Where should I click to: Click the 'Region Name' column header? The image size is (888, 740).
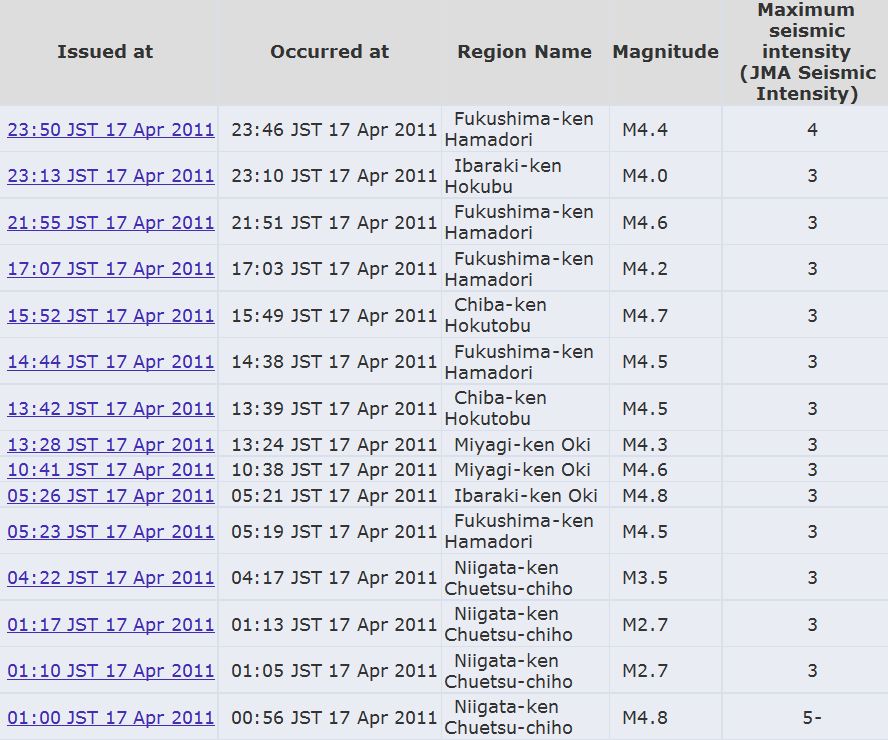pos(524,52)
